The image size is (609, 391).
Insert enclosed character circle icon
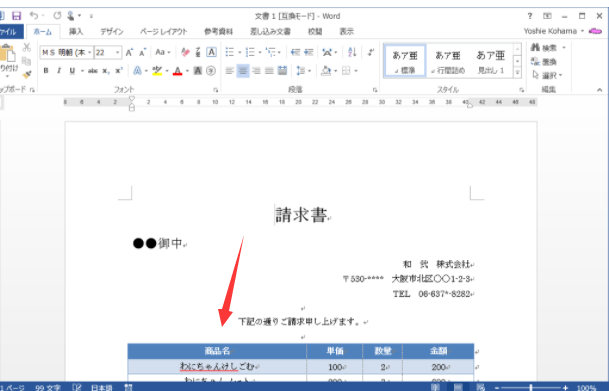(x=211, y=71)
